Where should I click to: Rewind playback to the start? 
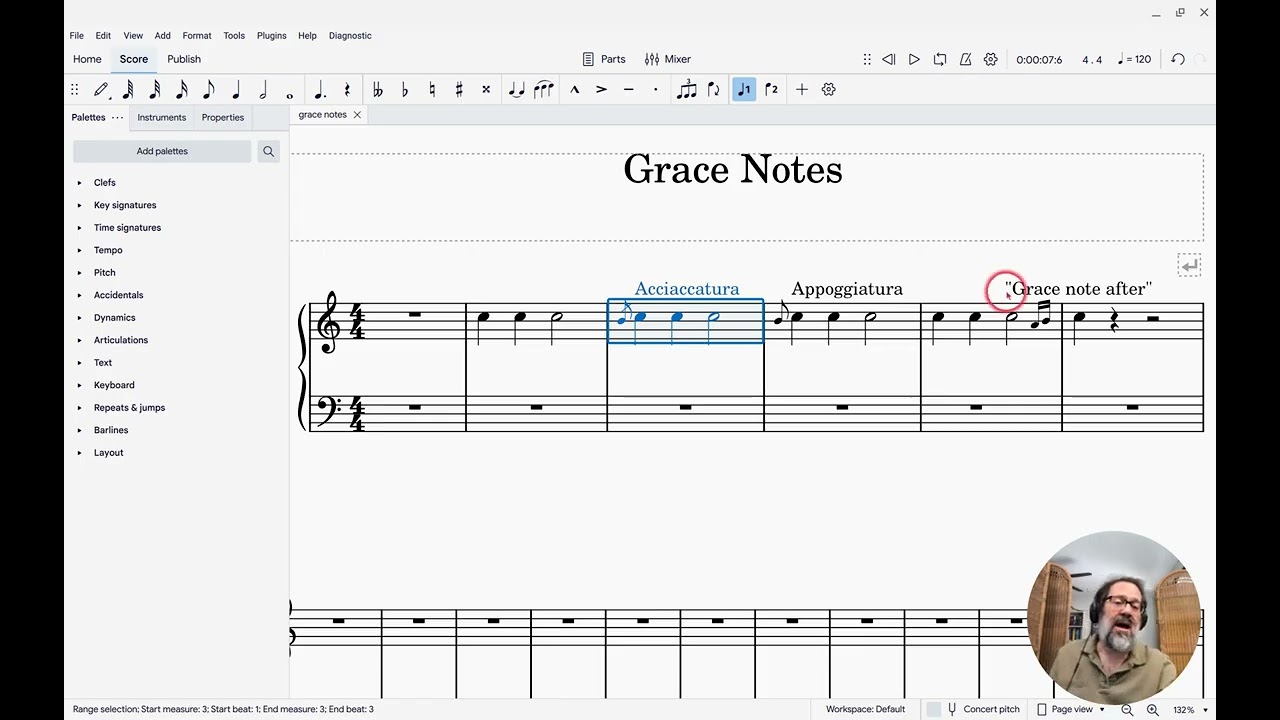click(888, 59)
